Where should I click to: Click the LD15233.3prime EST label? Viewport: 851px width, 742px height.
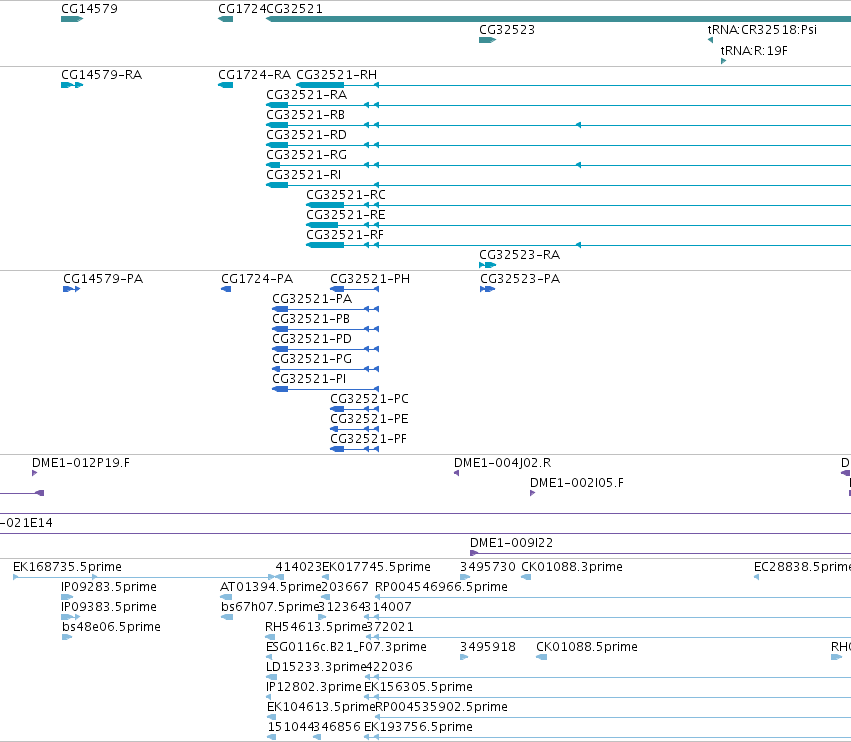(x=316, y=667)
